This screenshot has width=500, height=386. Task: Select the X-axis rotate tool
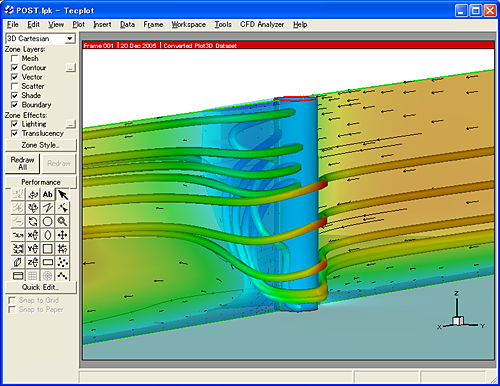pos(33,235)
